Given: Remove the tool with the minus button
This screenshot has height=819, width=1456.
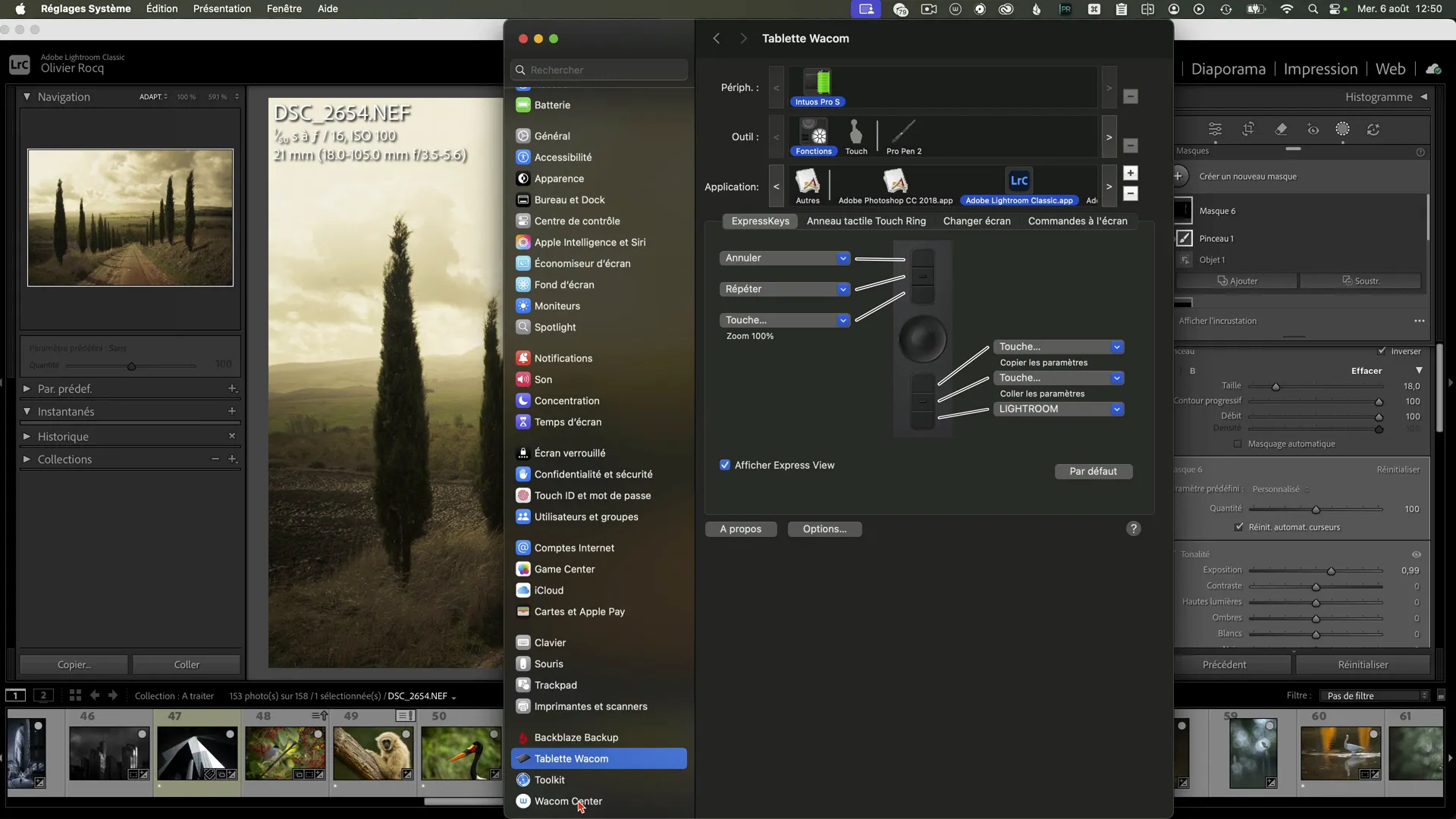Looking at the screenshot, I should 1131,146.
